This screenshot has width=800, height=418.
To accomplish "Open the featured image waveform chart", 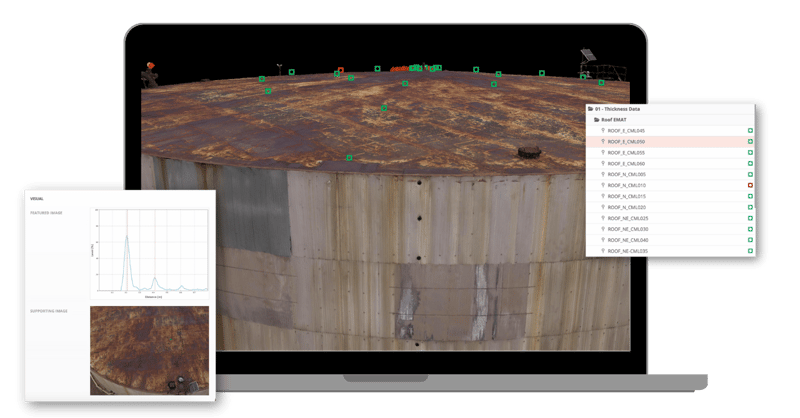I will tap(148, 253).
